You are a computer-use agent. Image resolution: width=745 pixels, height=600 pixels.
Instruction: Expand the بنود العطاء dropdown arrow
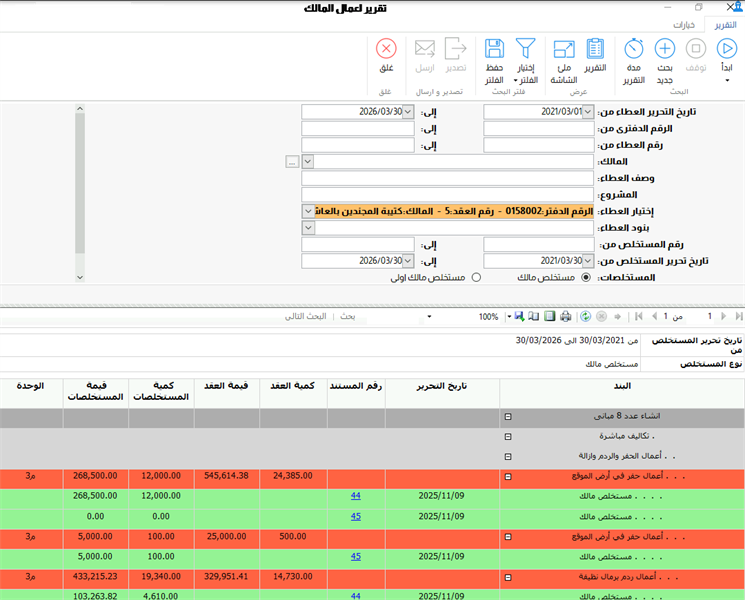[x=308, y=228]
